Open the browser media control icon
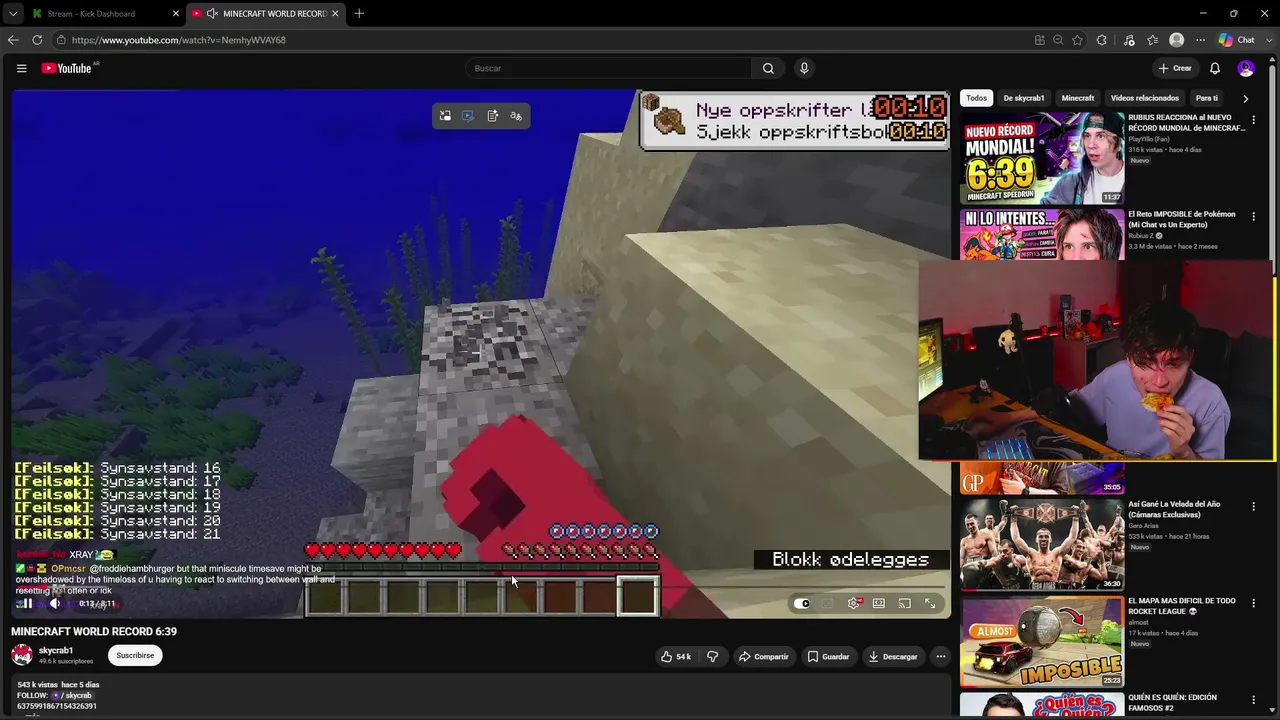Viewport: 1280px width, 720px height. coord(1129,40)
